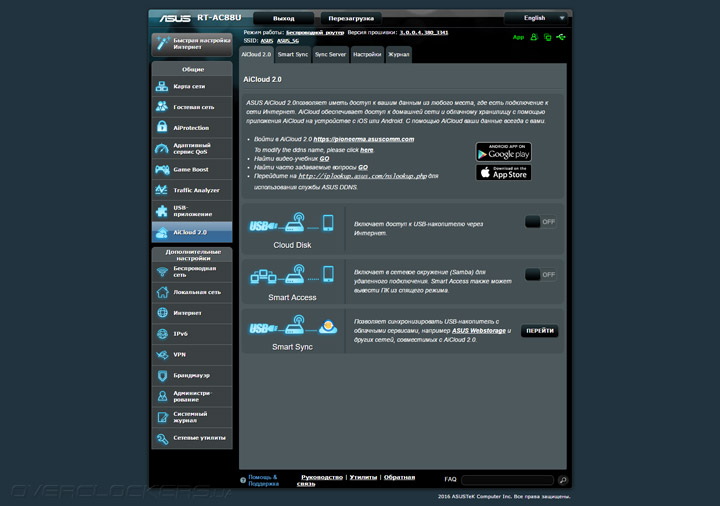720x506 pixels.
Task: Open the System Log notepad icon
Action: pos(162,417)
